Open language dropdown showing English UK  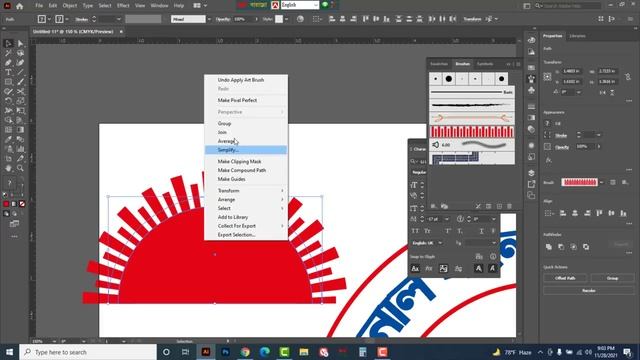[x=427, y=243]
